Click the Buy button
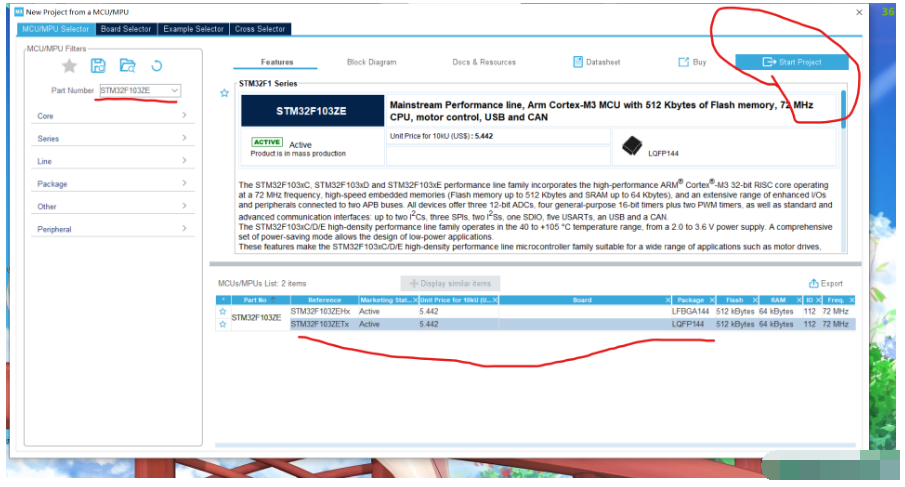905x487 pixels. 692,62
